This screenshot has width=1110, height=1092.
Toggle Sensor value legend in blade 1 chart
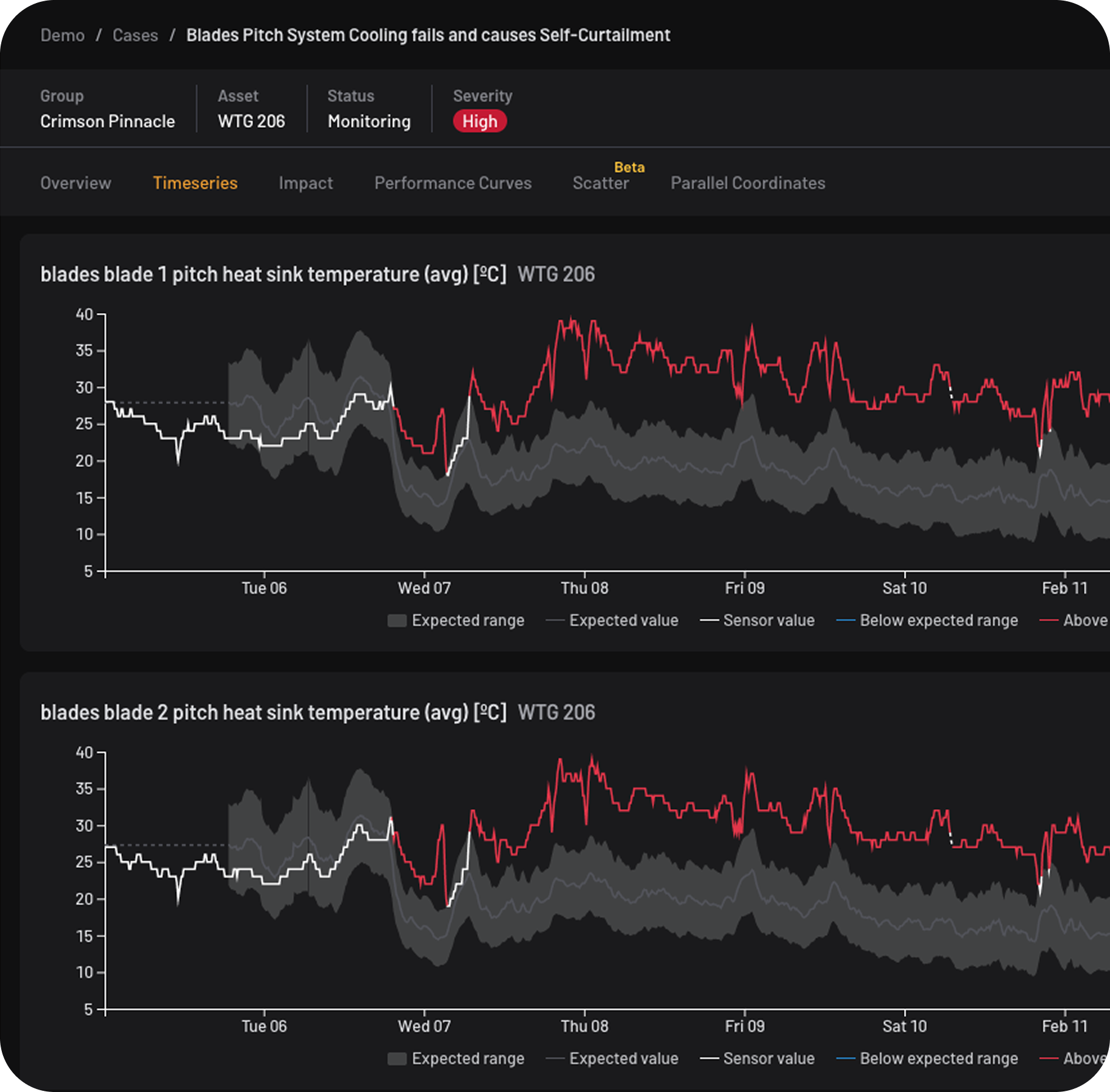click(758, 620)
